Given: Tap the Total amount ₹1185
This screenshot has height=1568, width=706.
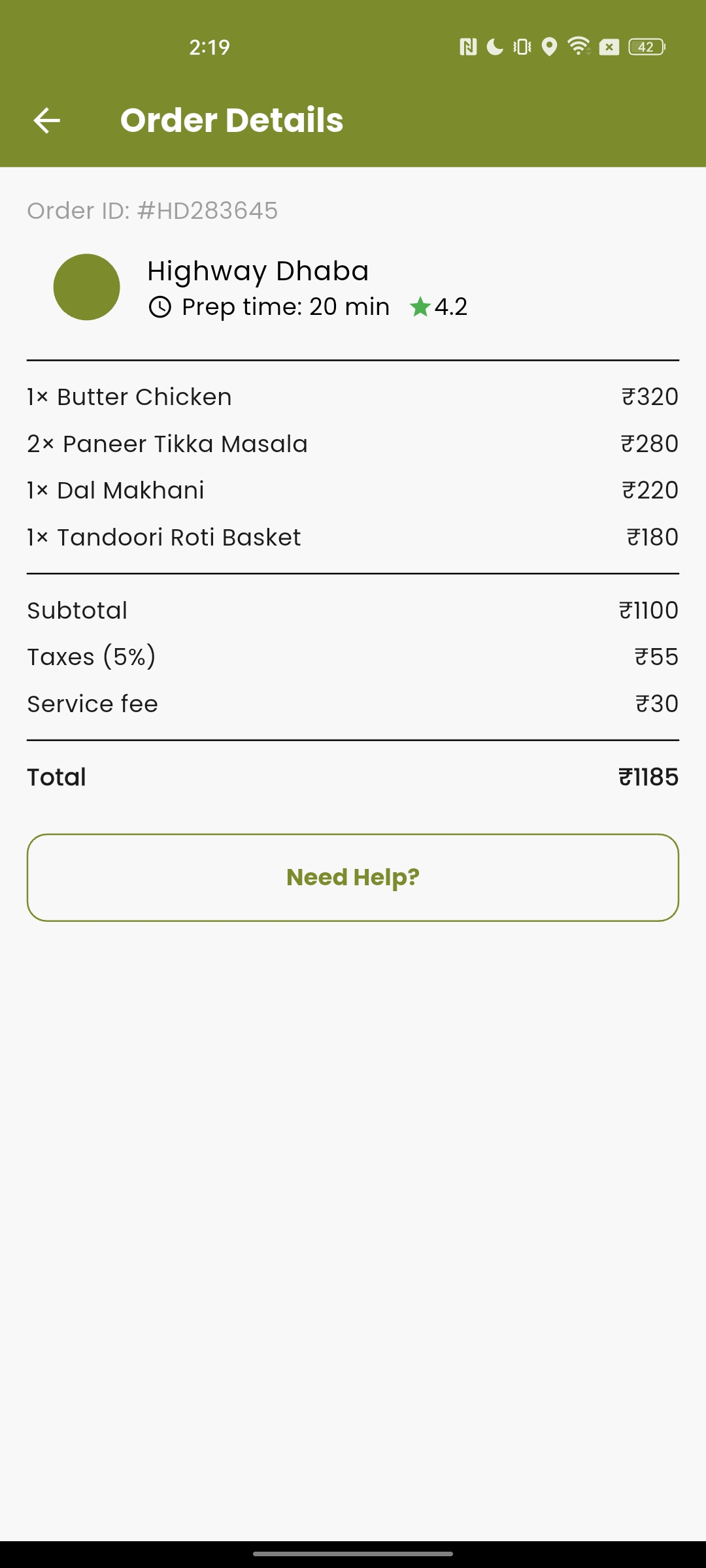Looking at the screenshot, I should click(x=648, y=777).
